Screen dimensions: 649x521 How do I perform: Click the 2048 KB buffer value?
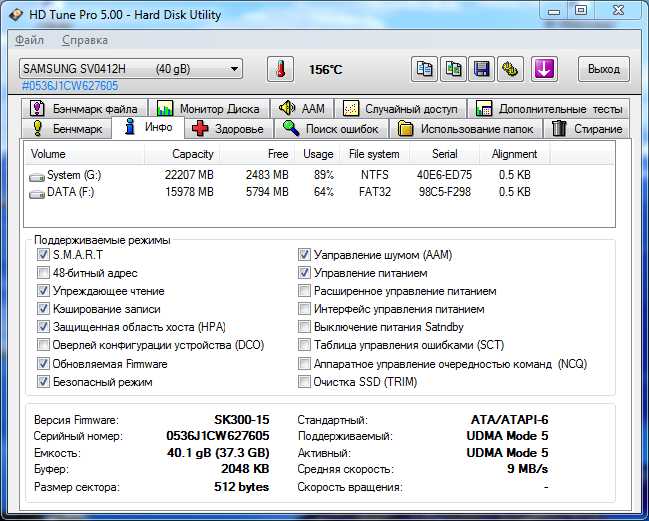(x=245, y=469)
